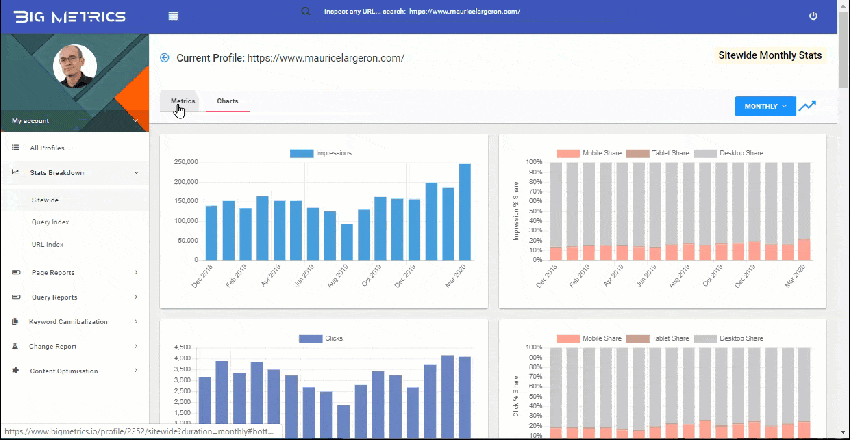Toggle the Clicks legend swatch

[311, 339]
